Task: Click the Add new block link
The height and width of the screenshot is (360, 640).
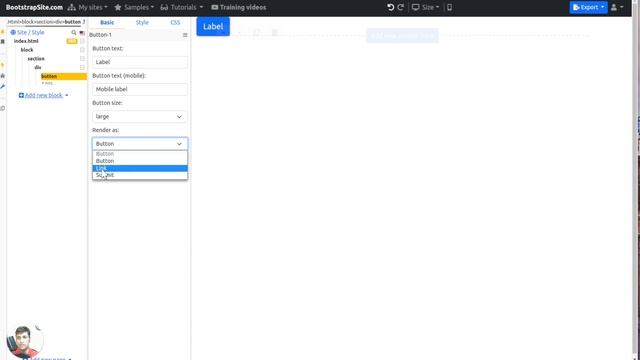Action: point(44,95)
